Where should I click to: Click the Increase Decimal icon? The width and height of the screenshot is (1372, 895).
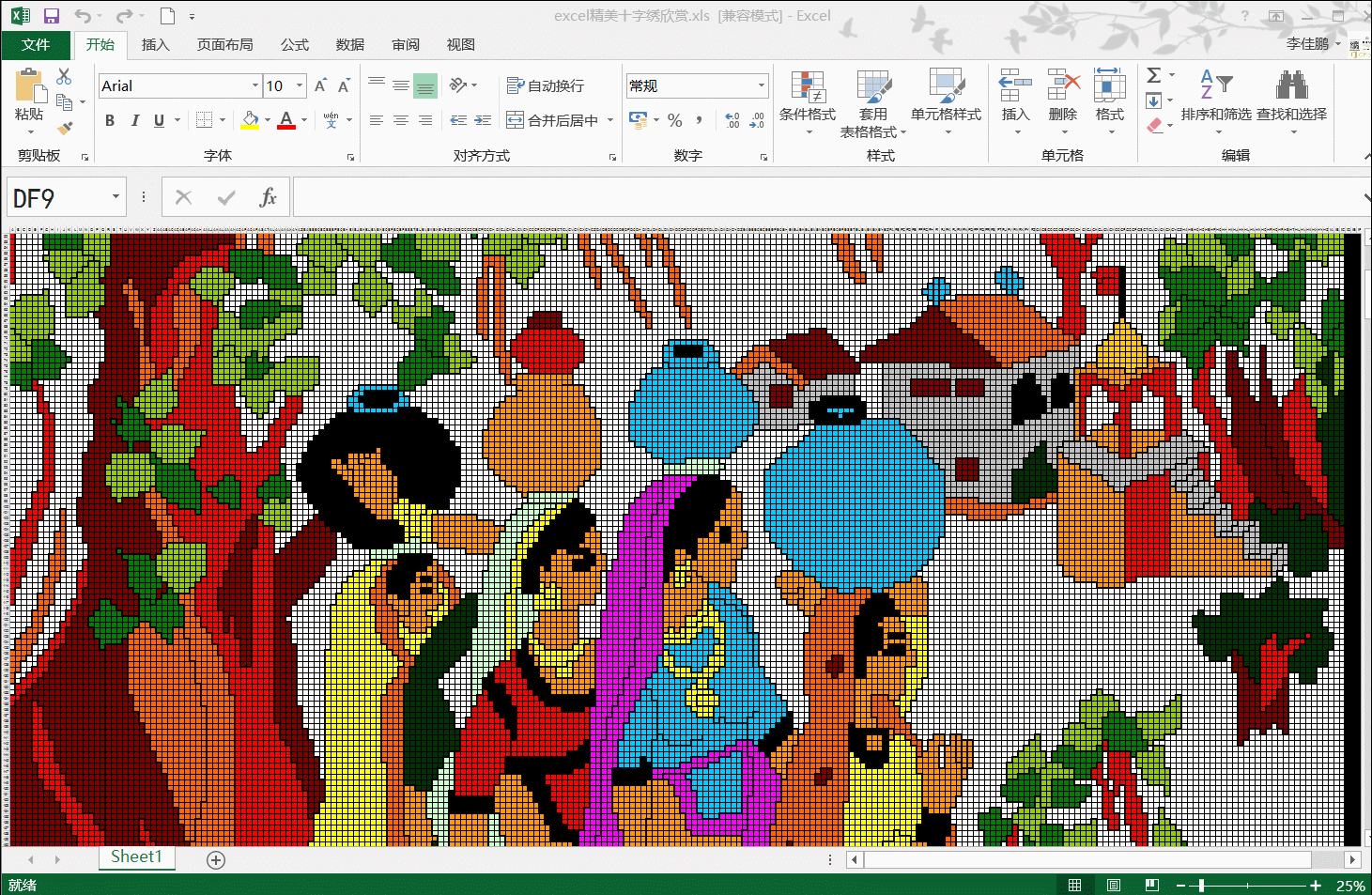(x=732, y=120)
